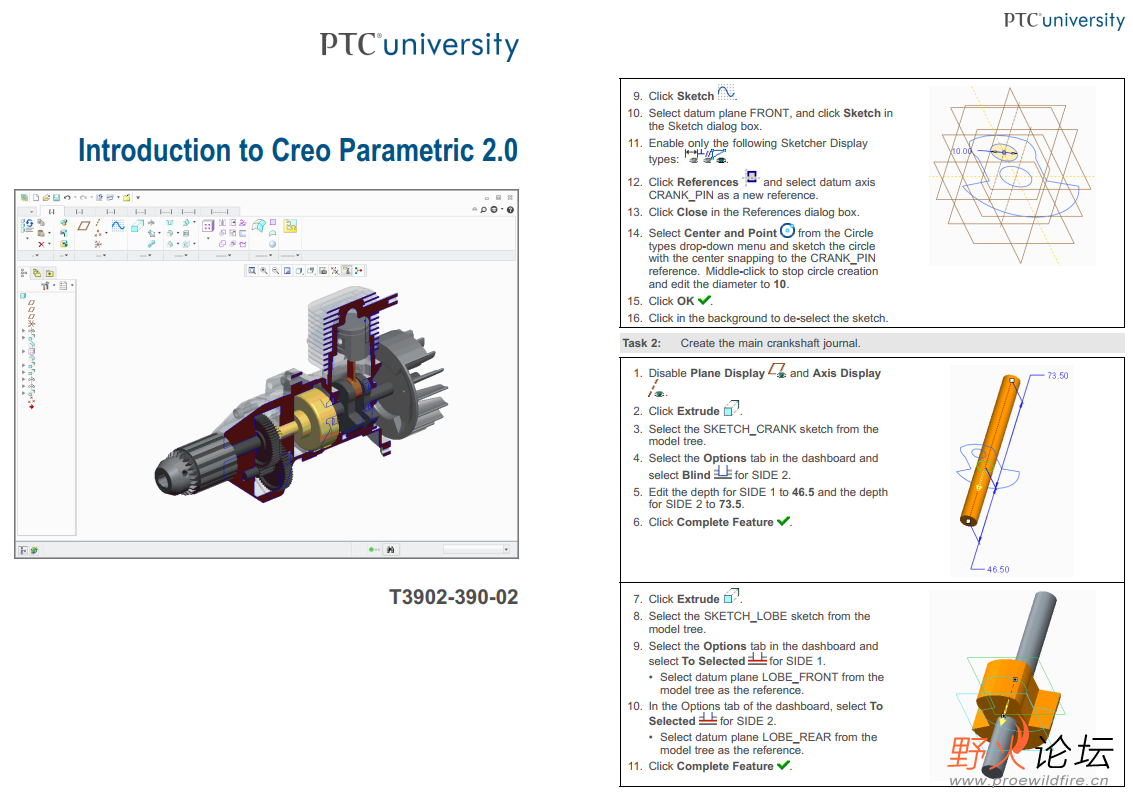Click the command search magnifier icon

point(483,210)
